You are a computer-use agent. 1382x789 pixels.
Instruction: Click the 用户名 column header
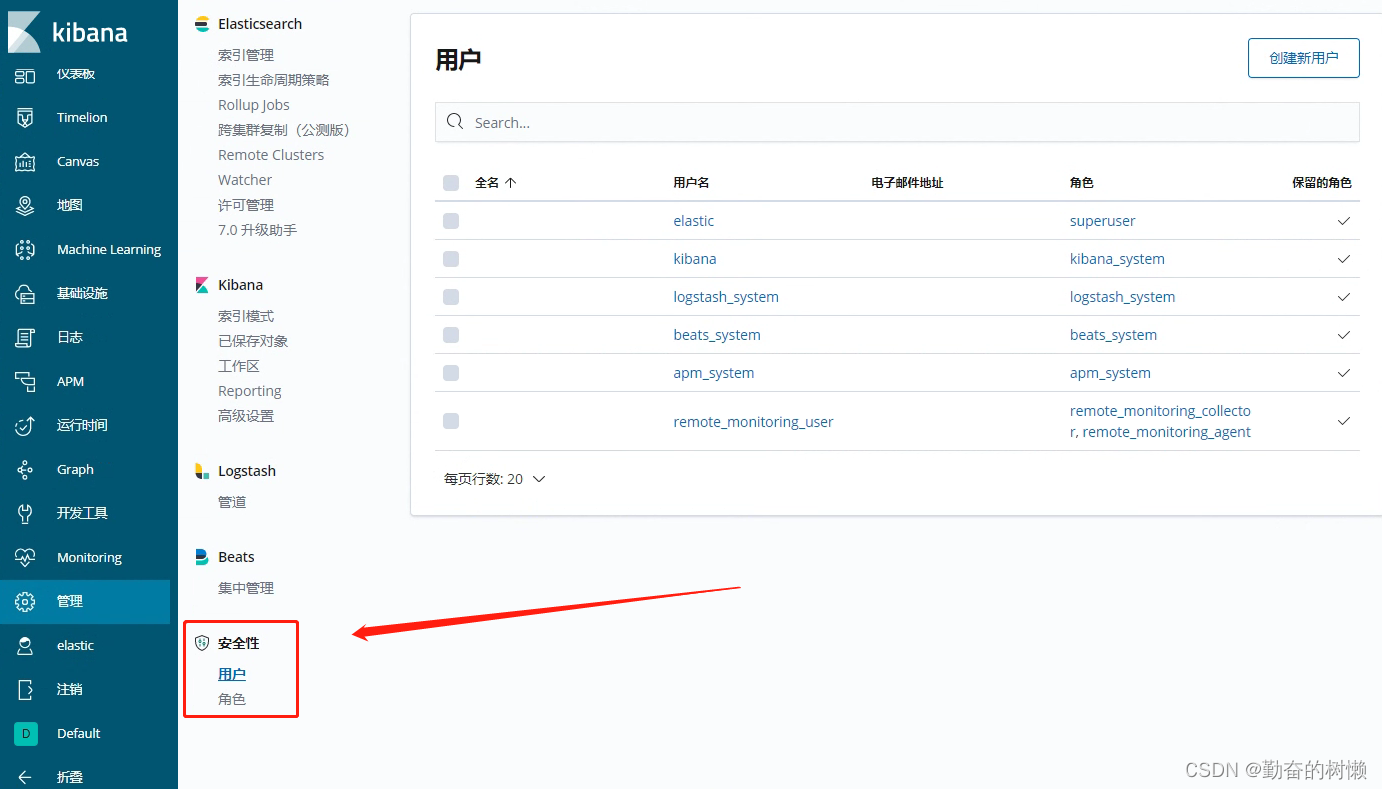[691, 183]
